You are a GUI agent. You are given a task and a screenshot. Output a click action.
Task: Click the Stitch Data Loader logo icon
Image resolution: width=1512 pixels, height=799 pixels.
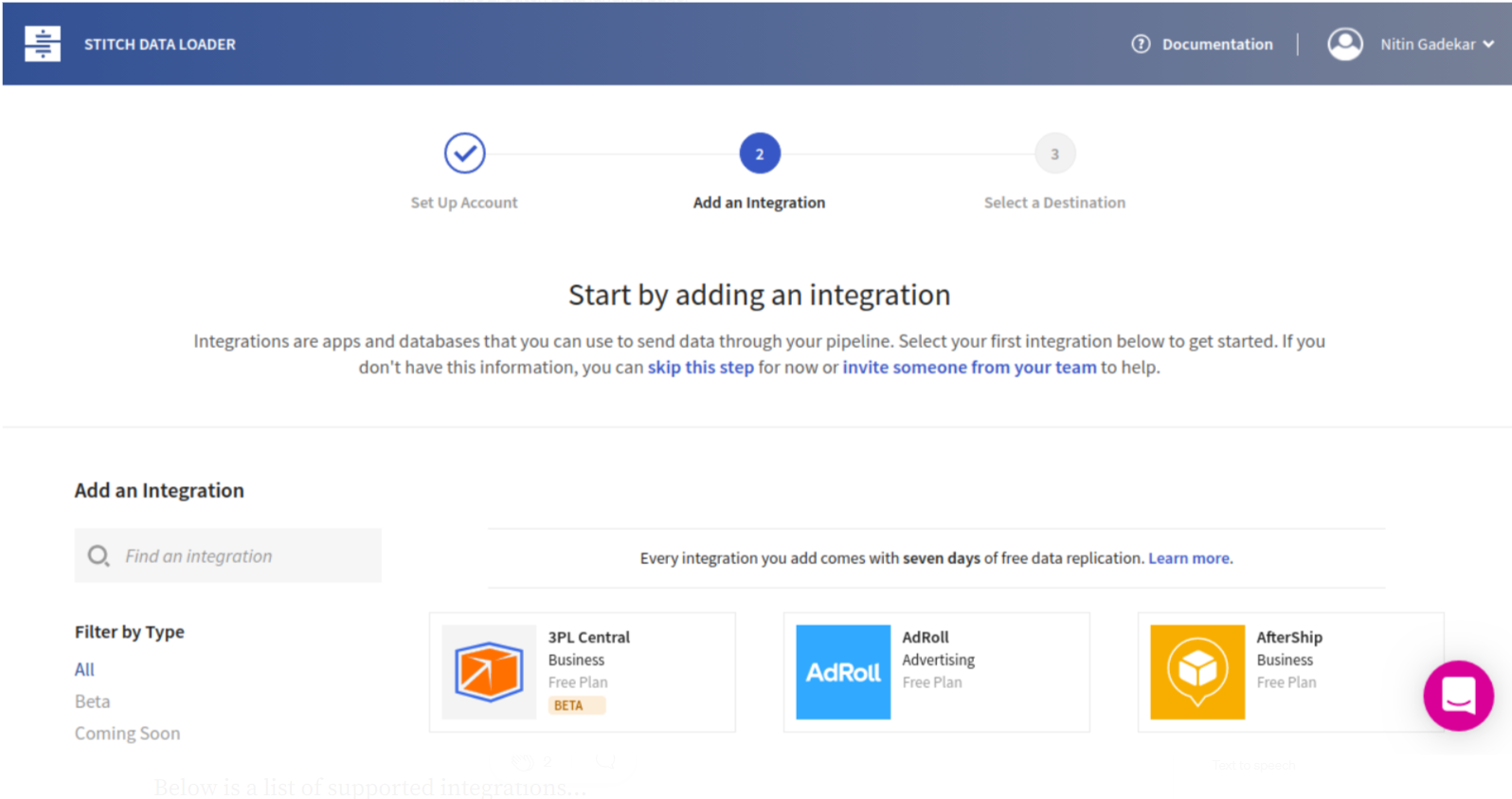[43, 44]
